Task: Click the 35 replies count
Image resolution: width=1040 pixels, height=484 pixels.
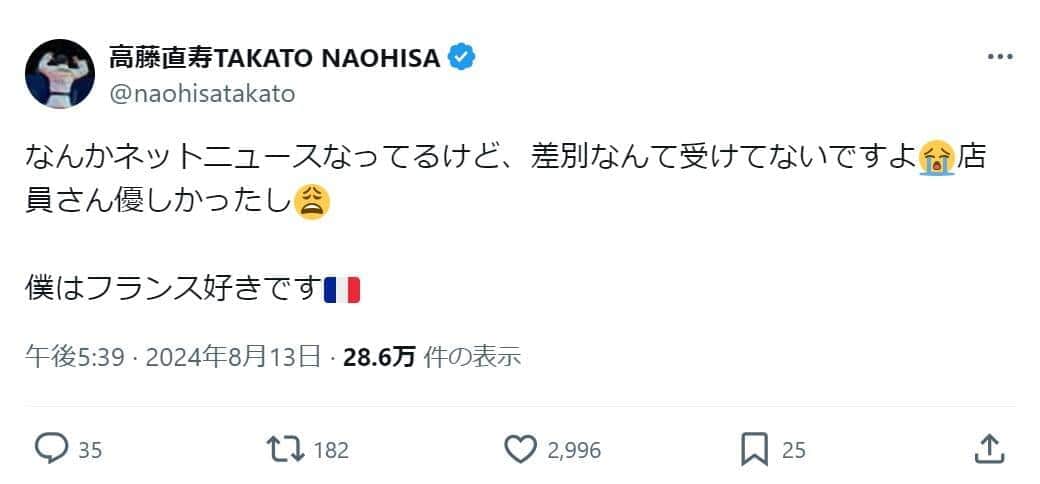Action: click(90, 450)
